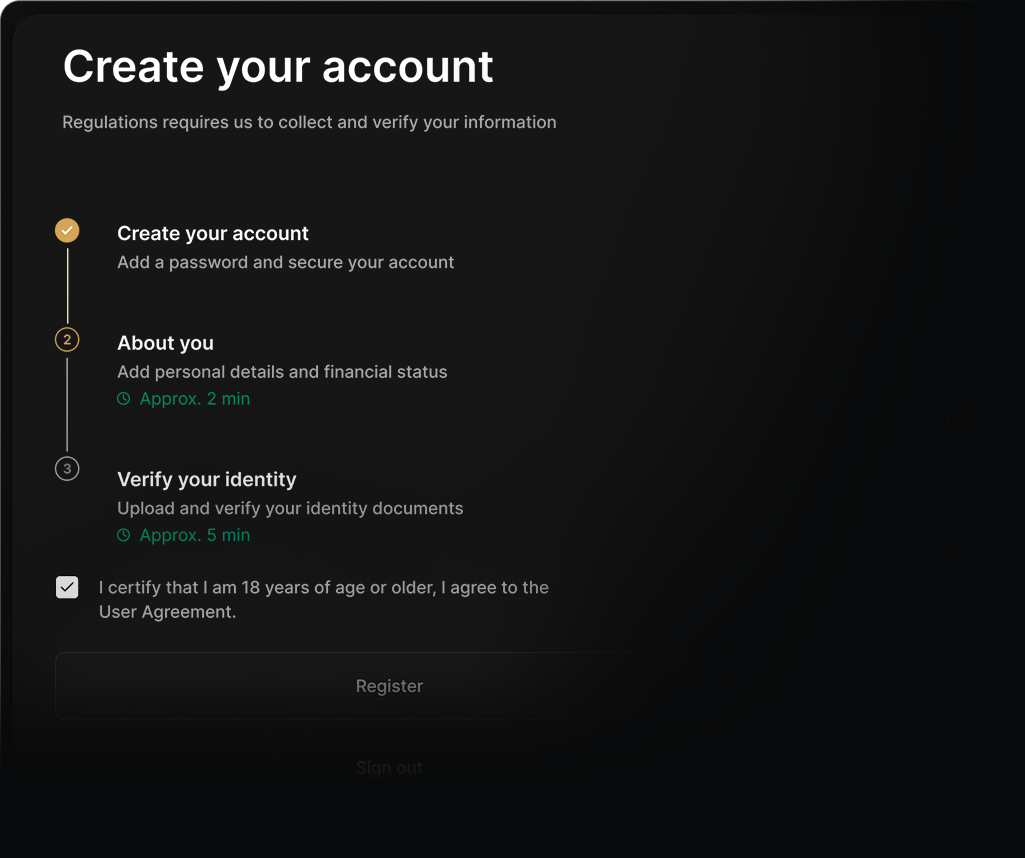Select the 'Verify your identity' step title

pyautogui.click(x=206, y=479)
